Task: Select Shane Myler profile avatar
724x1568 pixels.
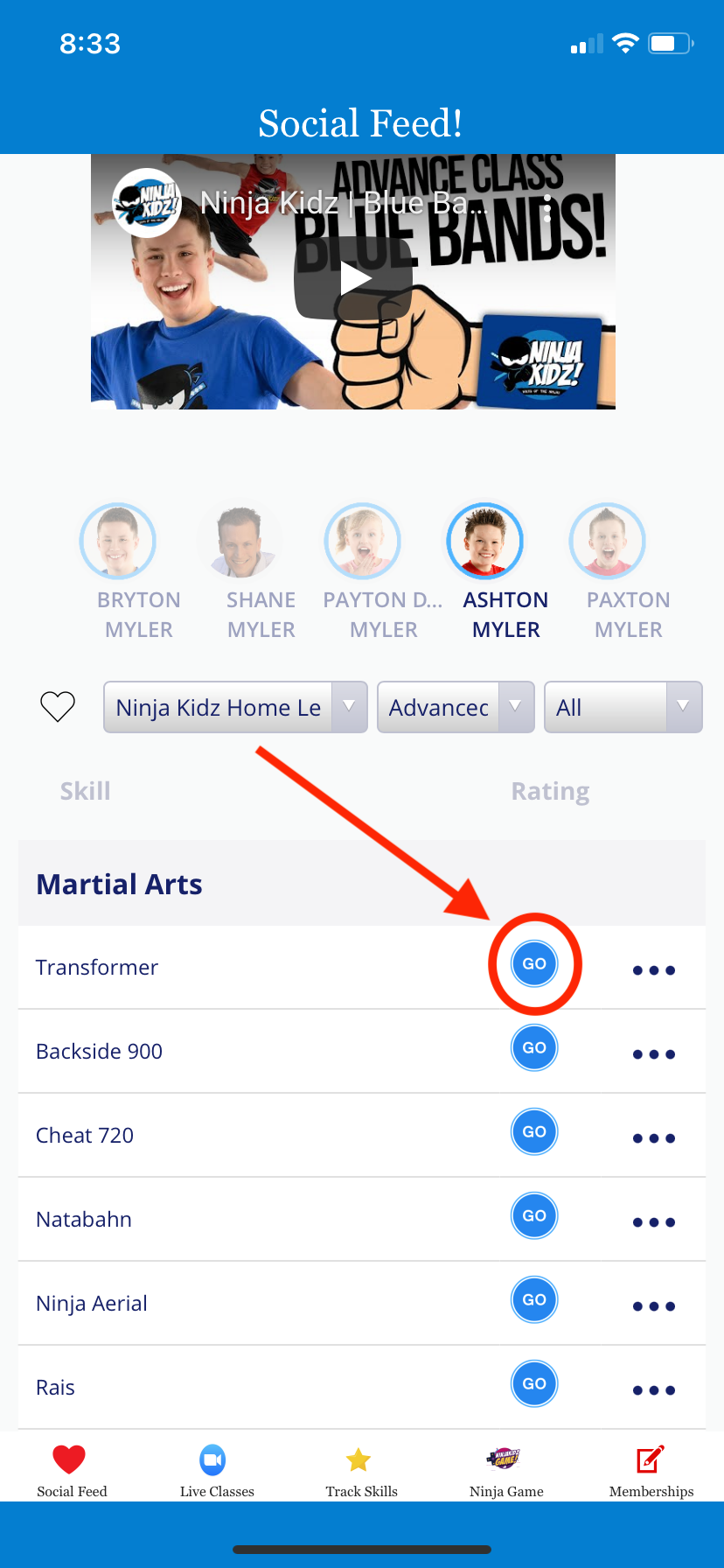Action: [240, 541]
